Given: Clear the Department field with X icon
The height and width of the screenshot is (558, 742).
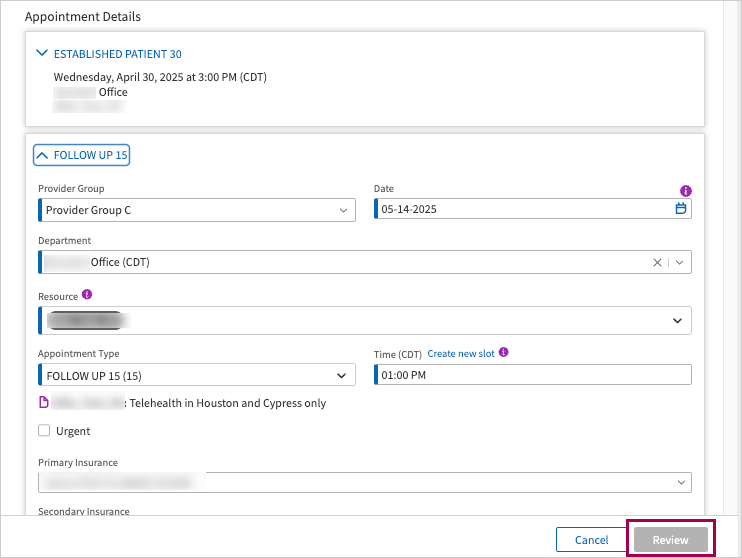Looking at the screenshot, I should tap(657, 262).
